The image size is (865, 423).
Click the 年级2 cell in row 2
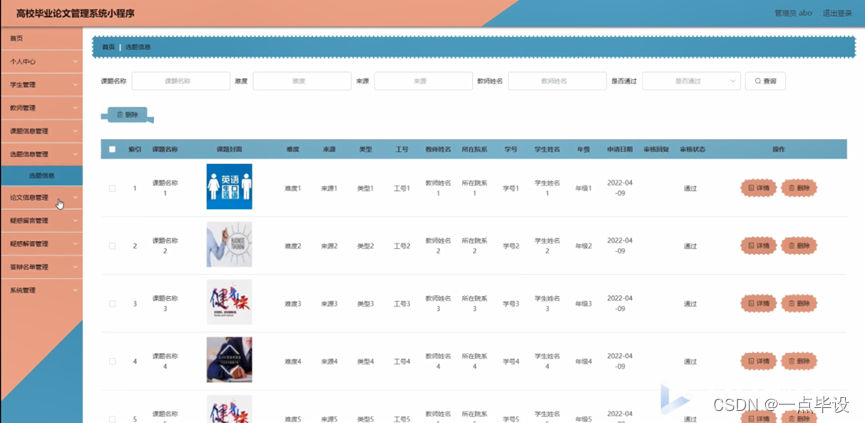pos(584,247)
